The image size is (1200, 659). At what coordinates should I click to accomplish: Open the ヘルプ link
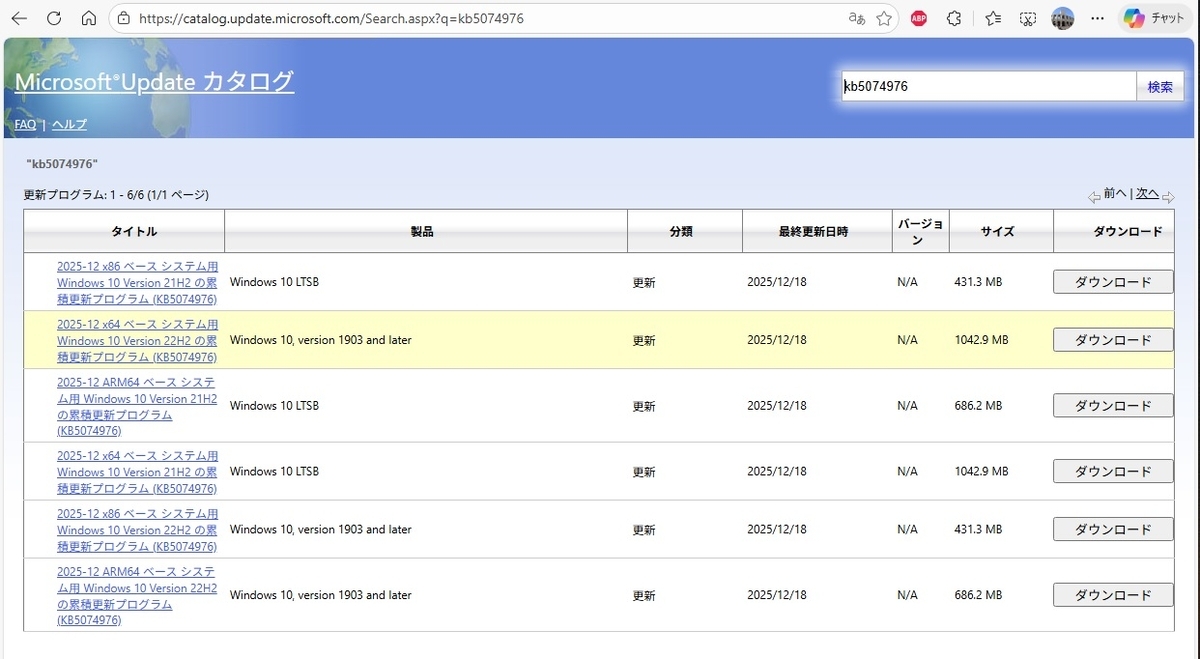click(x=69, y=124)
